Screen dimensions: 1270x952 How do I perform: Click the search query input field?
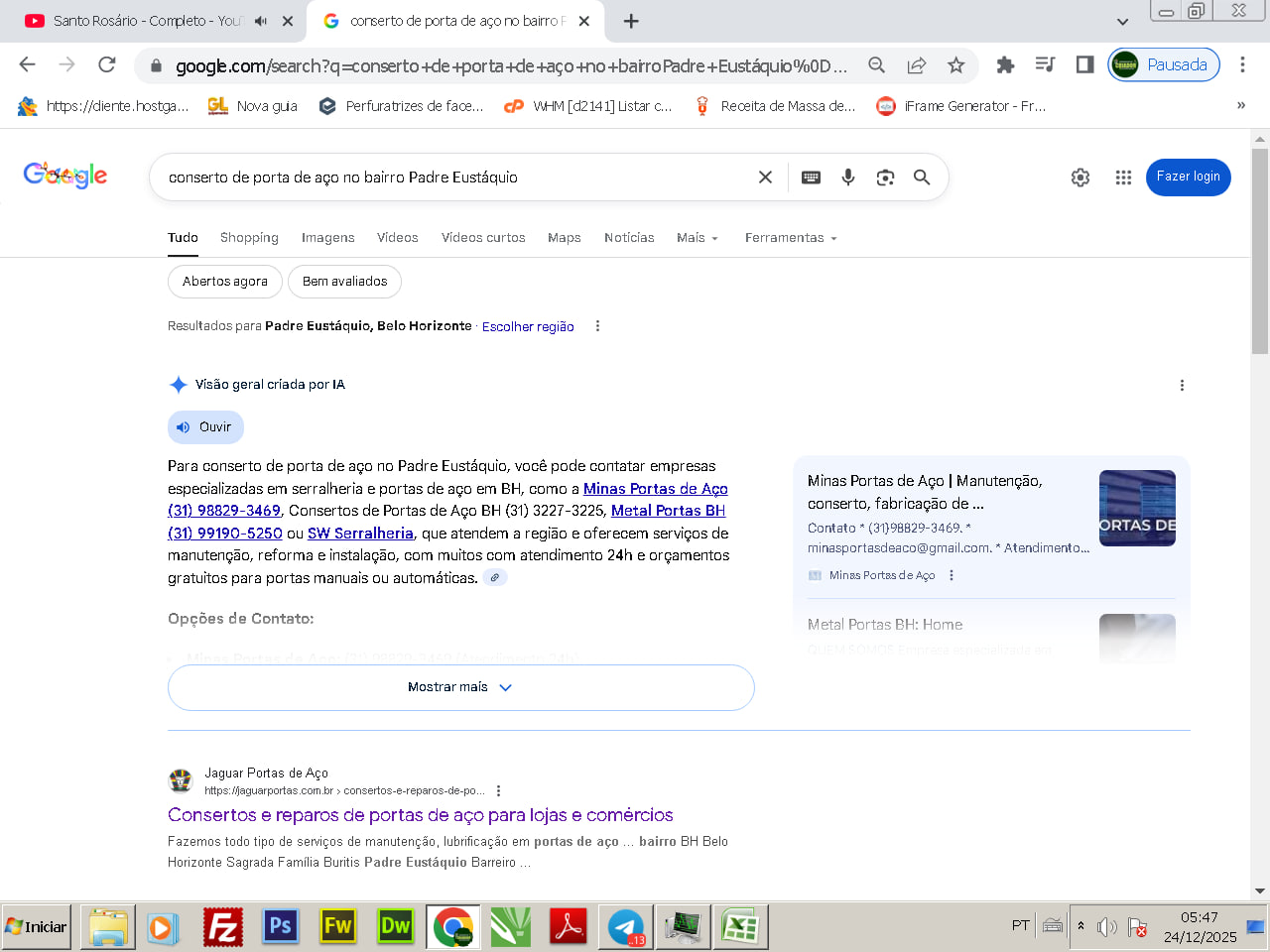pos(446,178)
